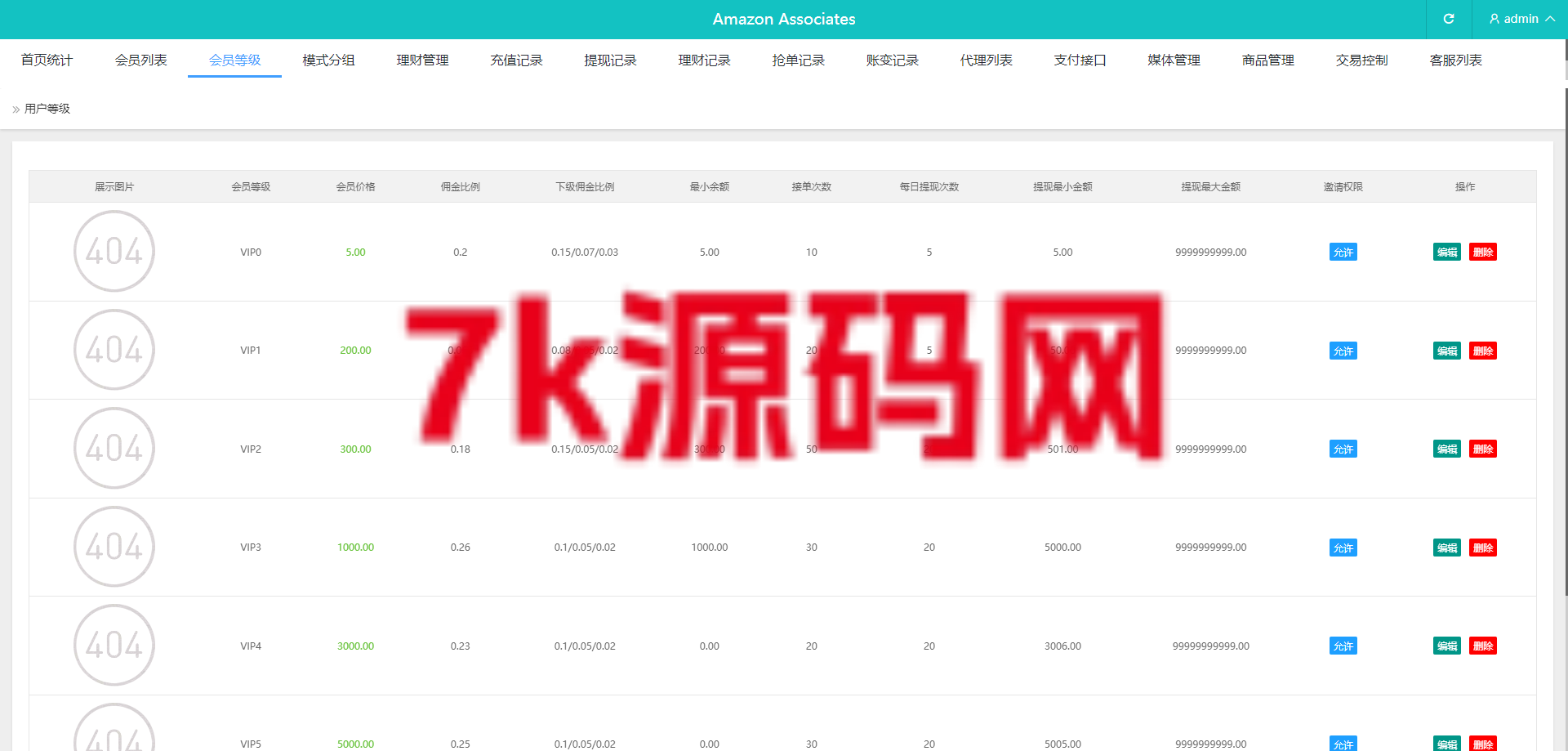Select the 会员等级 tab
This screenshot has height=751, width=1568.
(x=234, y=60)
